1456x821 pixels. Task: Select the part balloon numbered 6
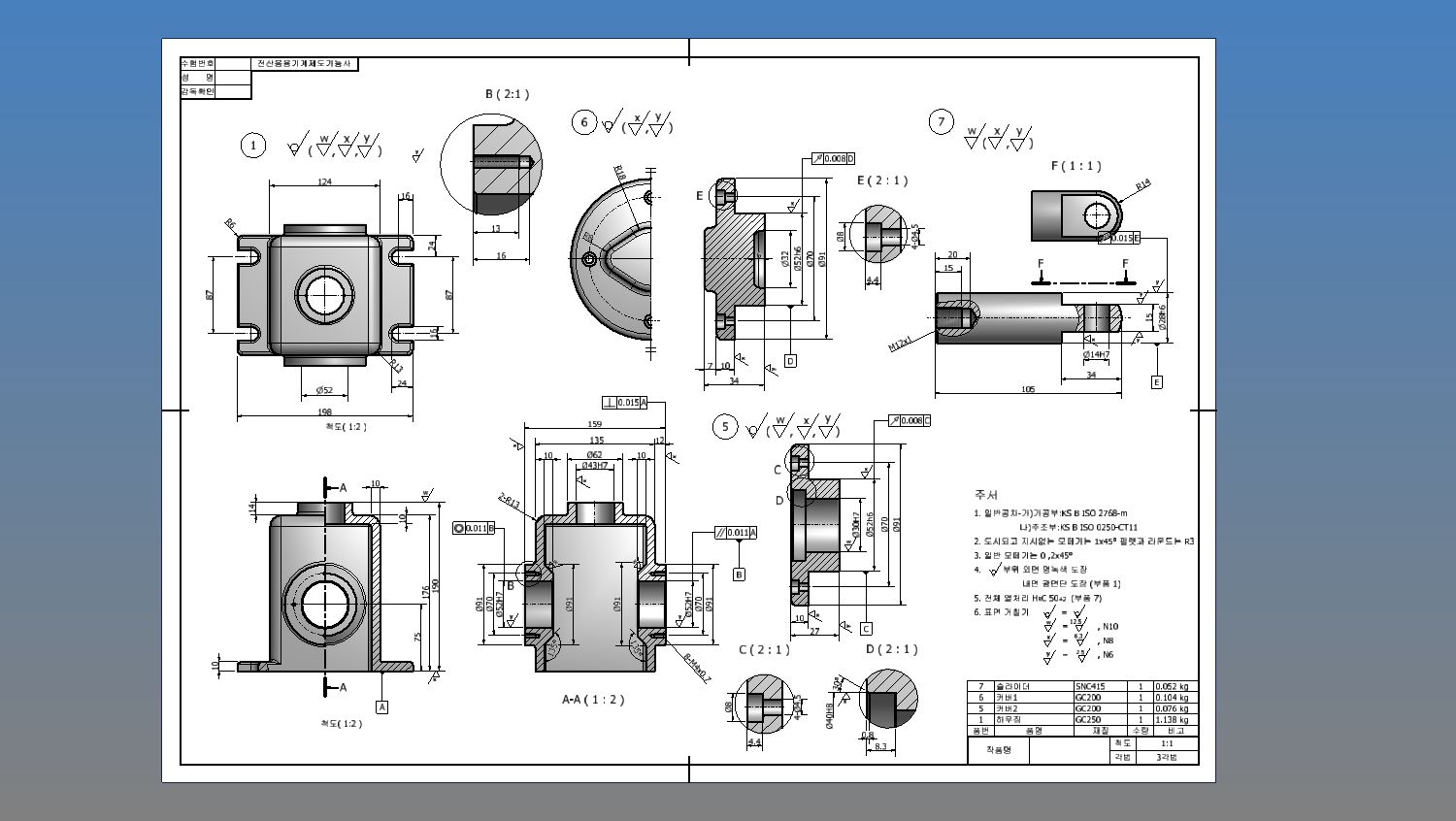(584, 121)
